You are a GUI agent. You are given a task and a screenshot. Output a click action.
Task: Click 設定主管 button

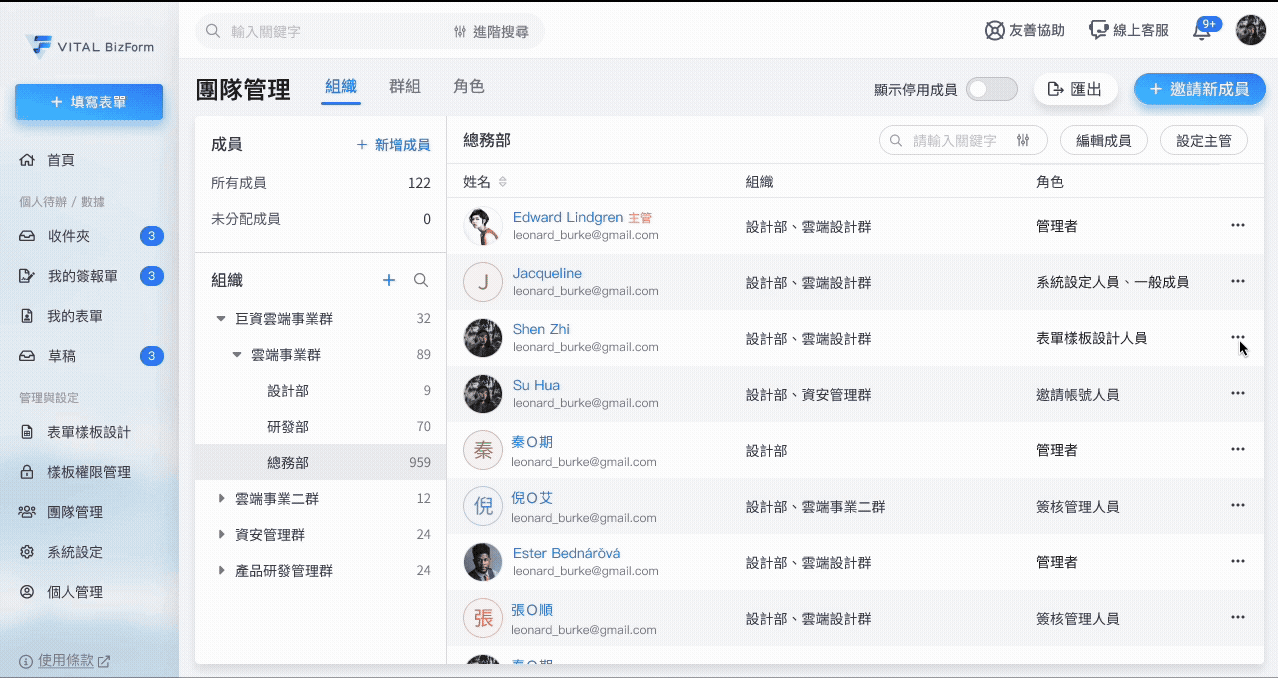[x=1204, y=141]
